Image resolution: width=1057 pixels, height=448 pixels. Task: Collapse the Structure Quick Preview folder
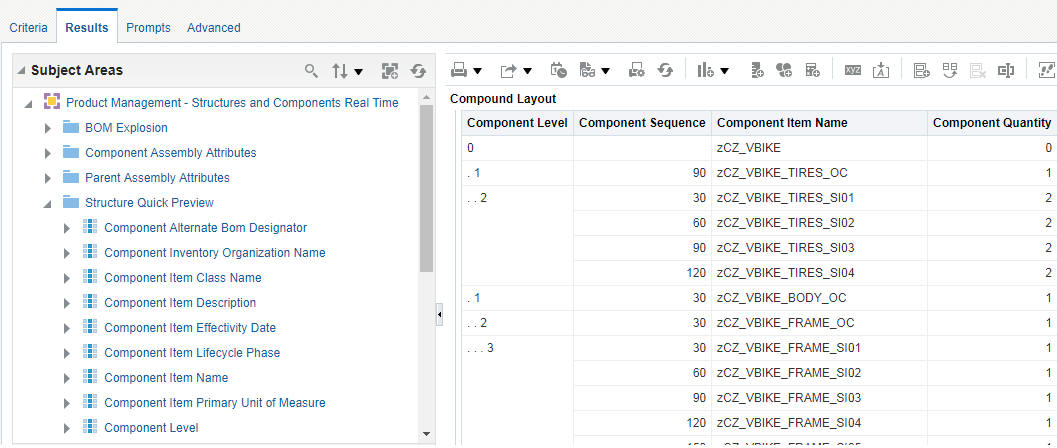coord(48,203)
